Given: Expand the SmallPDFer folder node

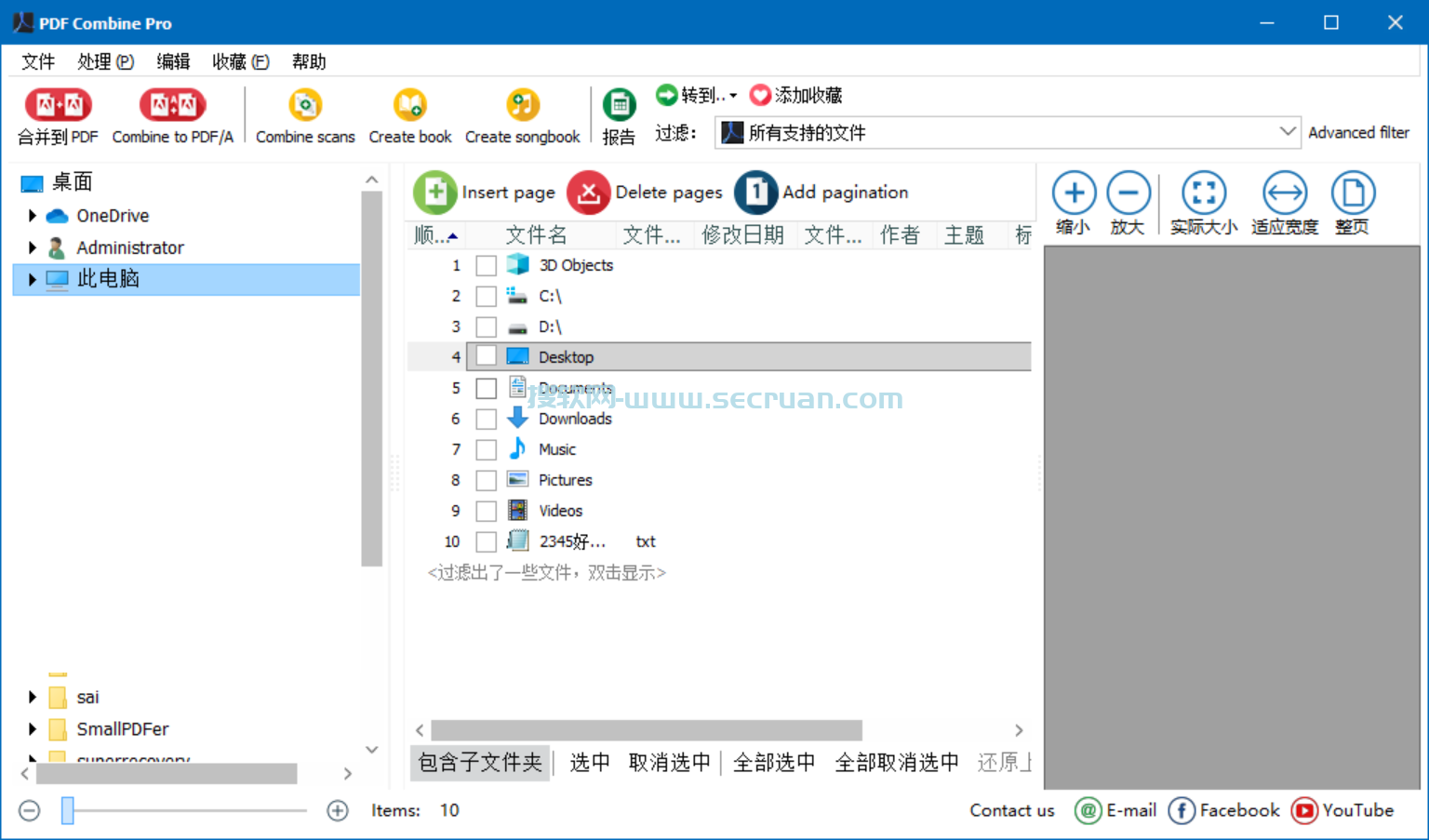Looking at the screenshot, I should pyautogui.click(x=33, y=728).
